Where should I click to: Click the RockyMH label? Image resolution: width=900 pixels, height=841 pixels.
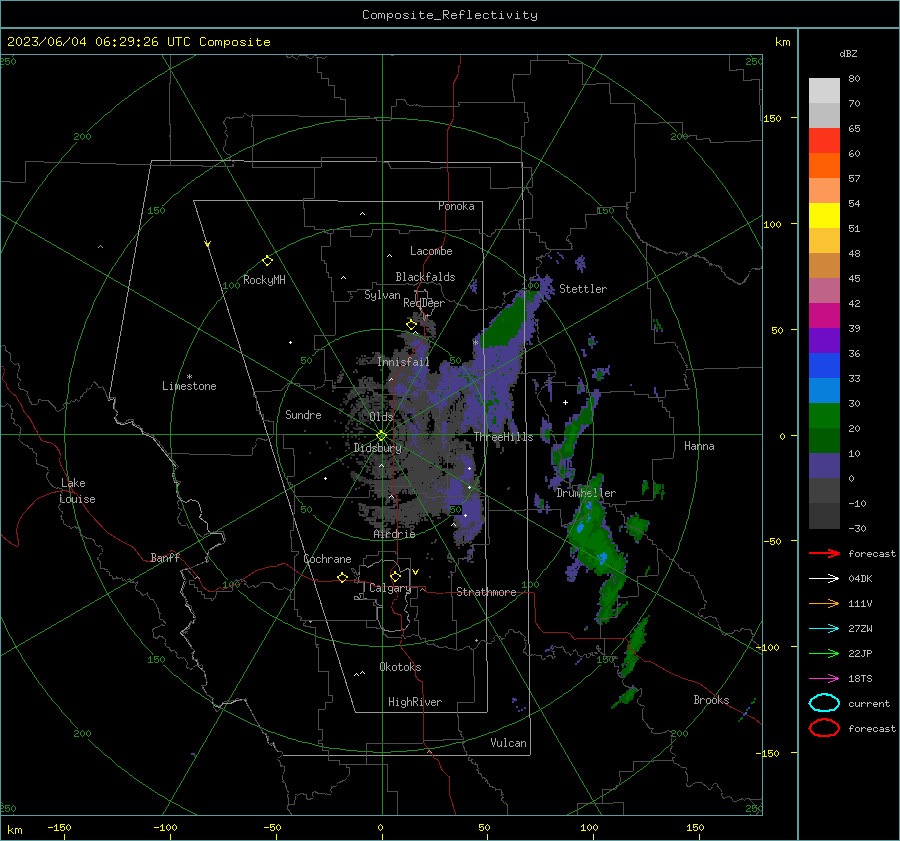click(x=264, y=280)
